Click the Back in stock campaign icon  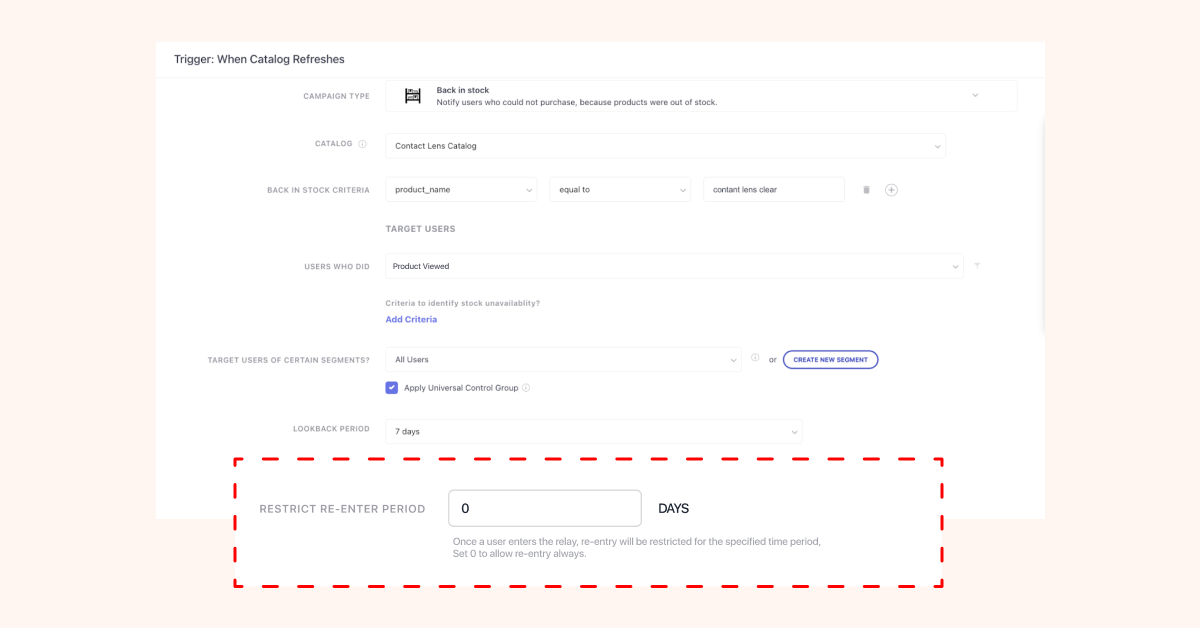click(x=412, y=96)
